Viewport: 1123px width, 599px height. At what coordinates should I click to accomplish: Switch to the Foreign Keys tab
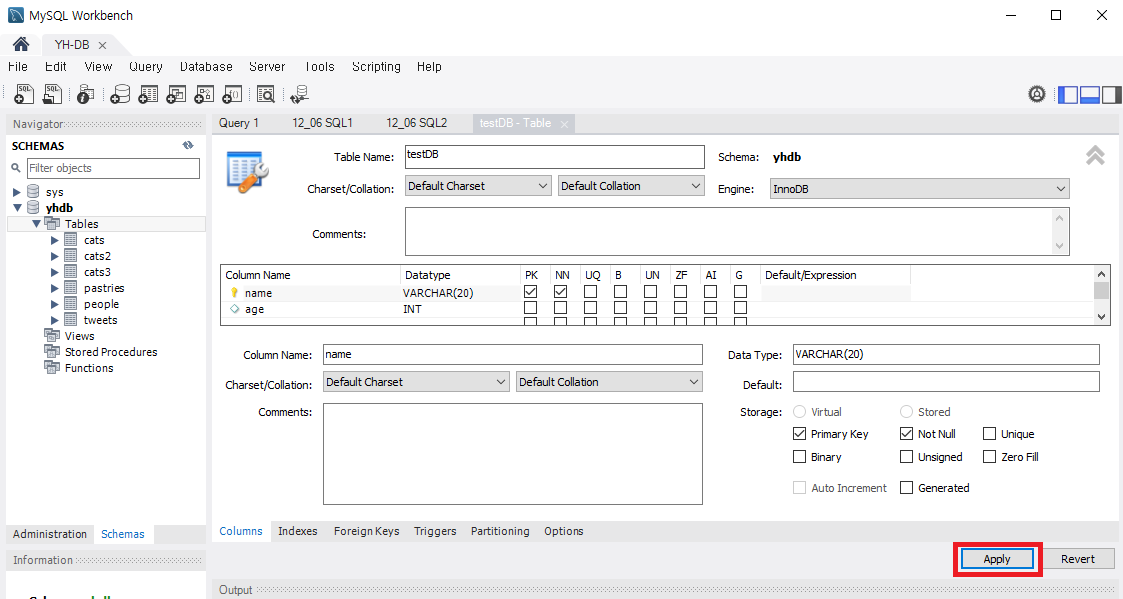pyautogui.click(x=367, y=531)
